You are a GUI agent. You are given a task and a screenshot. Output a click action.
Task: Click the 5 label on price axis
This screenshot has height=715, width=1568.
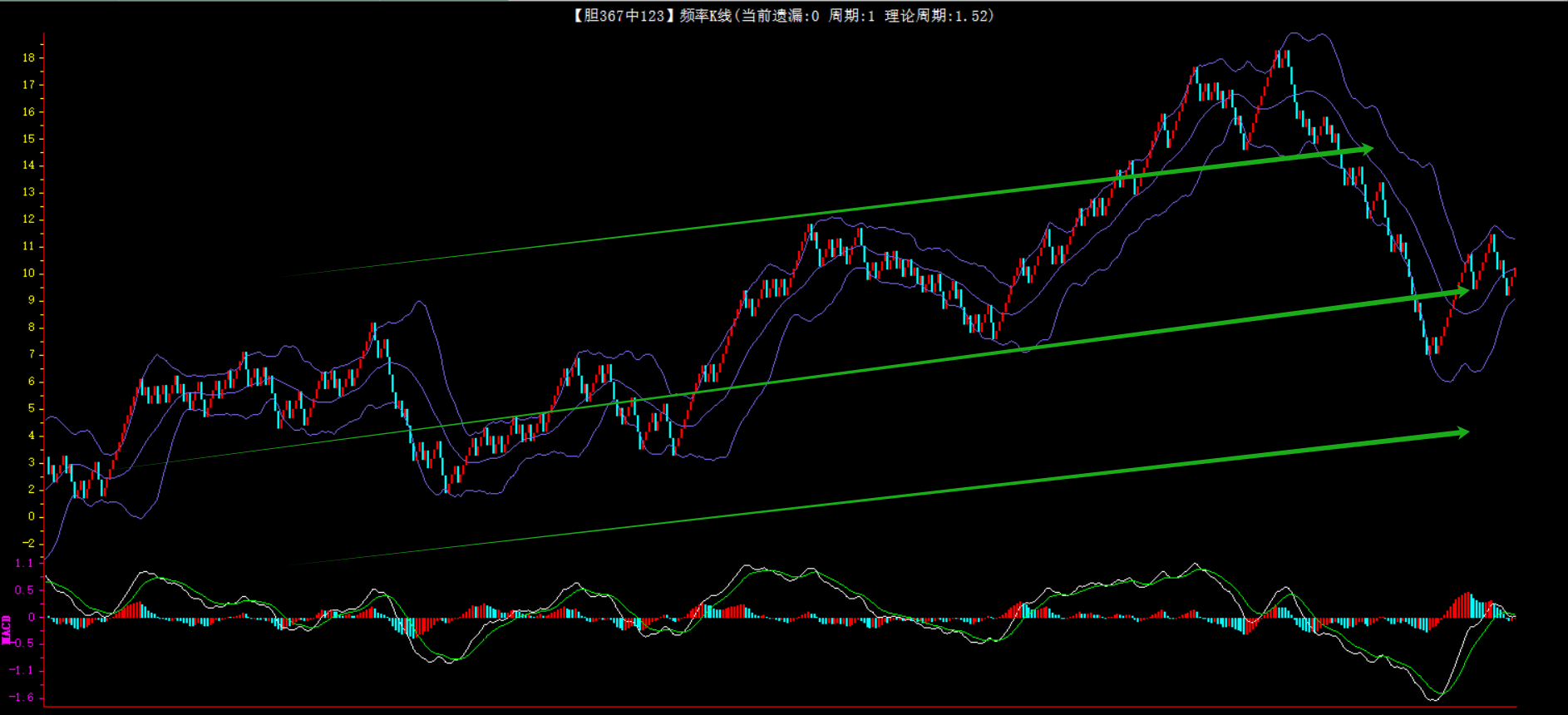32,408
